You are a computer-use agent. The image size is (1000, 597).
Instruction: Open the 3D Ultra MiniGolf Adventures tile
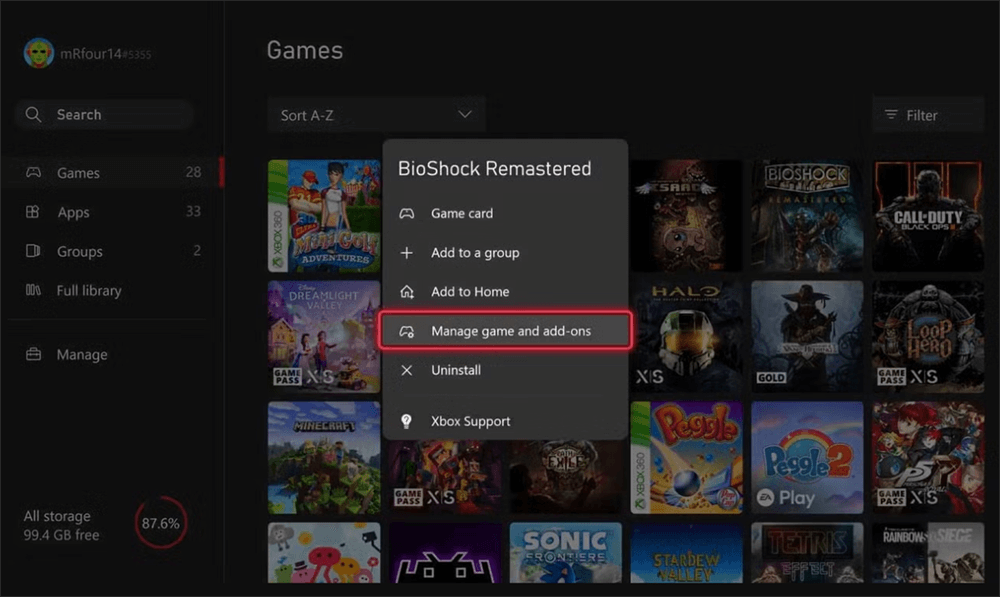[324, 216]
